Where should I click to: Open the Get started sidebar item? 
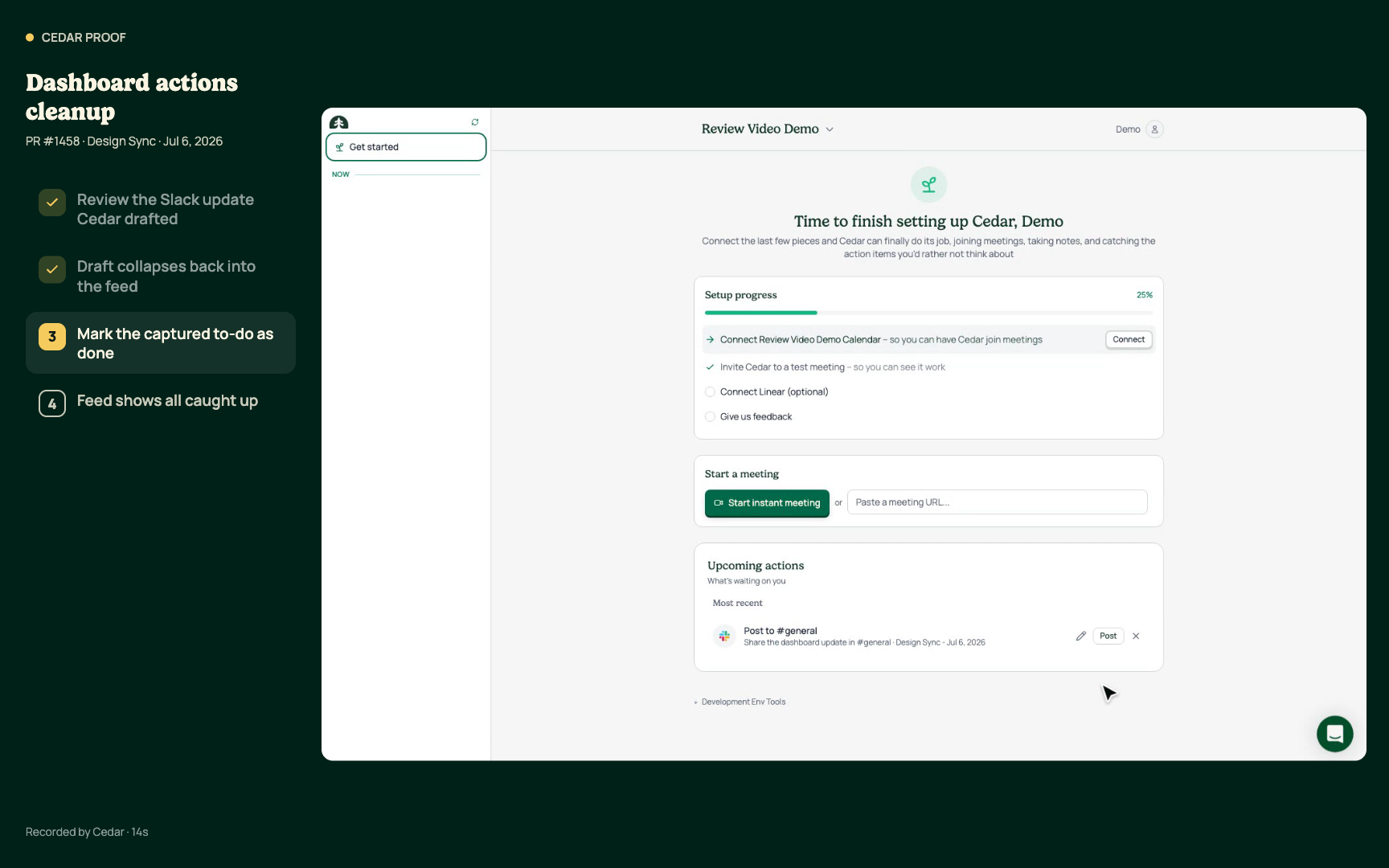tap(406, 147)
